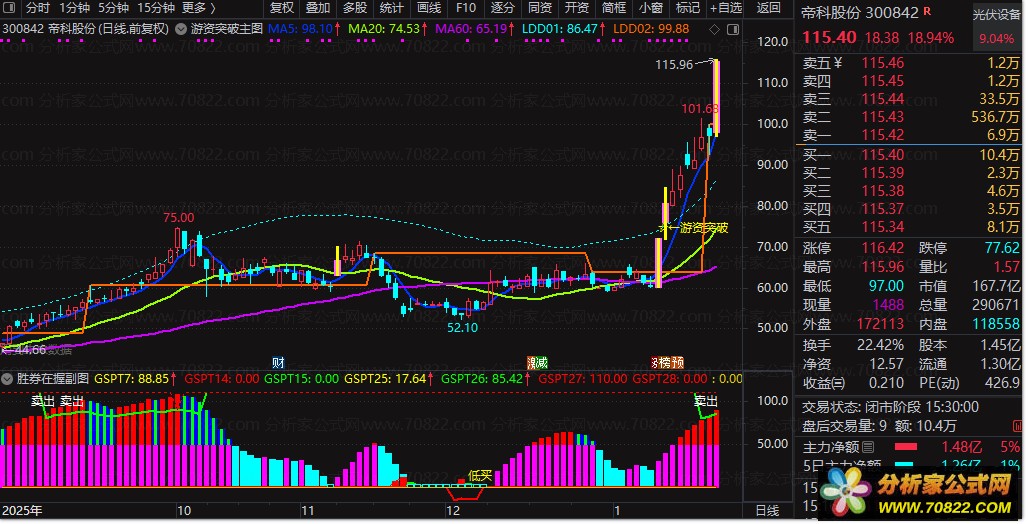The height and width of the screenshot is (524, 1028).
Task: Click the 最高 price 115.96
Action: [883, 267]
